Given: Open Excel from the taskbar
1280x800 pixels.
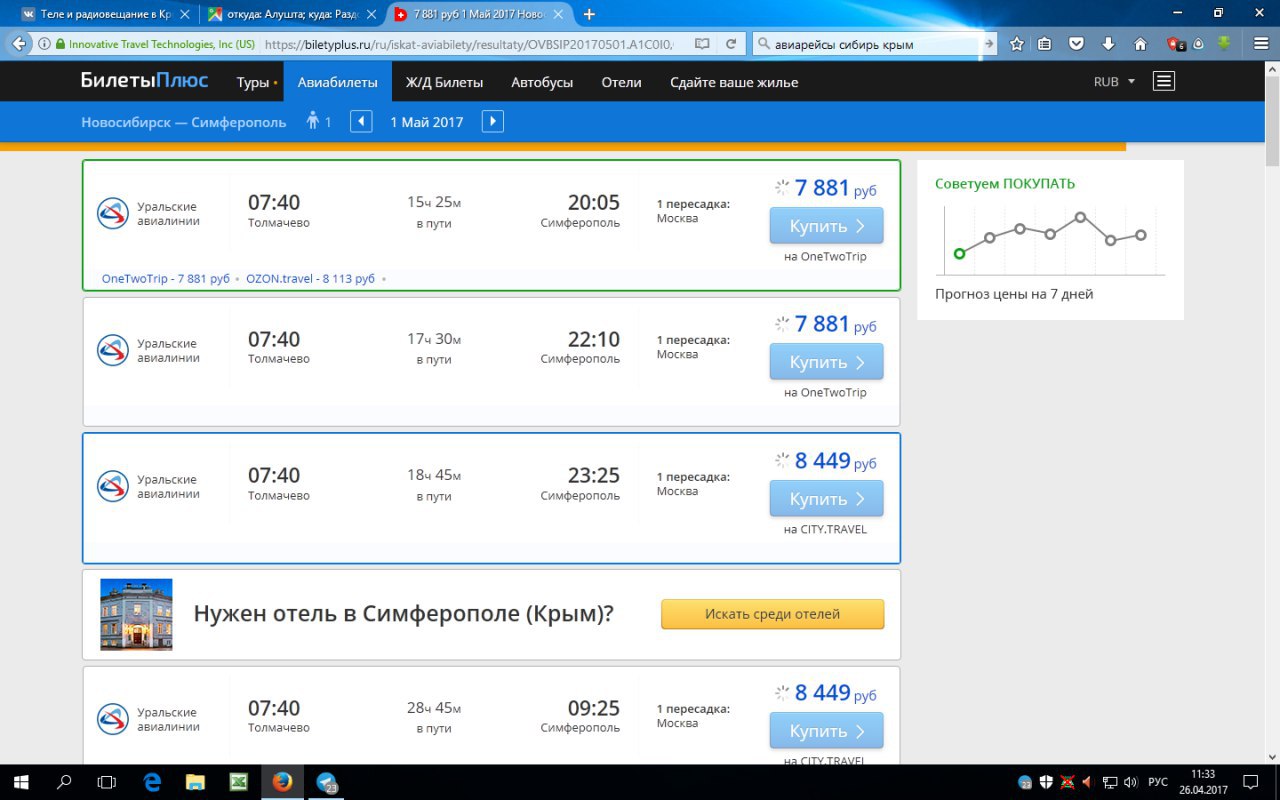Looking at the screenshot, I should pos(238,782).
